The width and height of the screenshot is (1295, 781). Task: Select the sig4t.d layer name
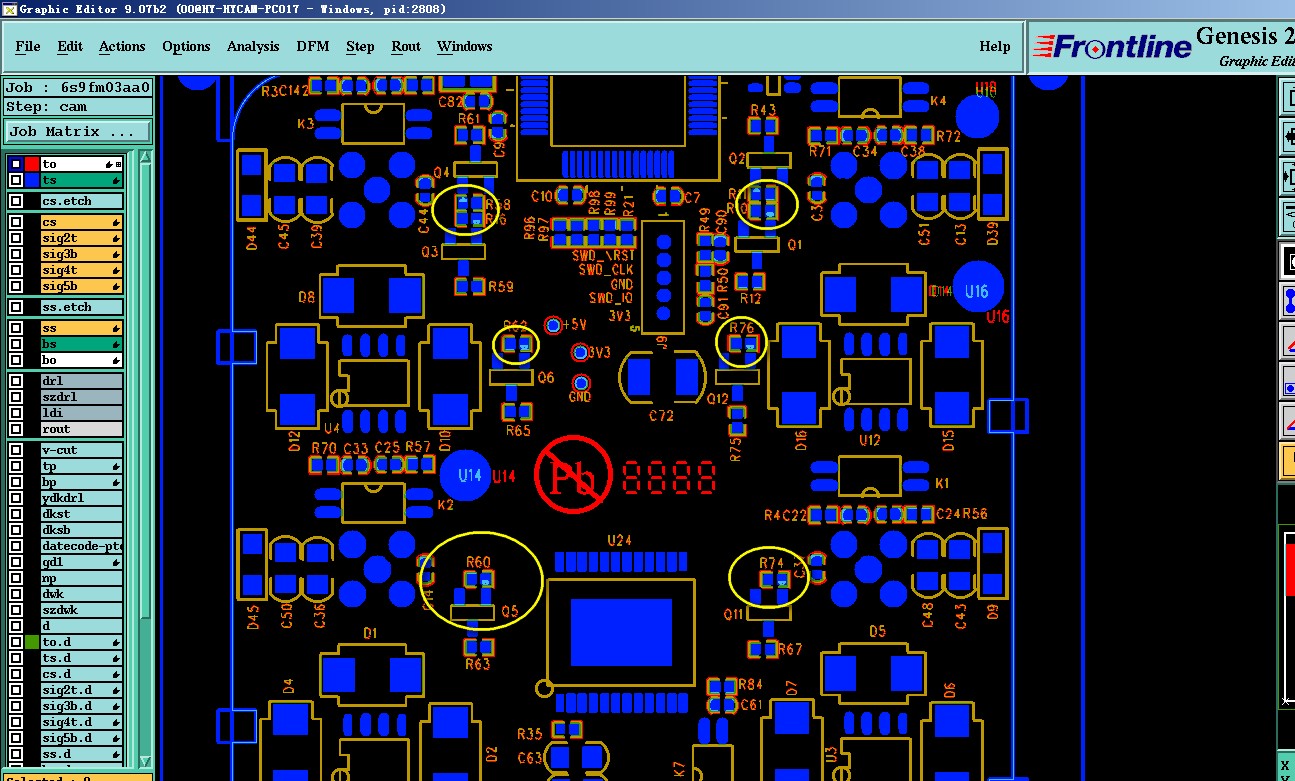pyautogui.click(x=81, y=722)
